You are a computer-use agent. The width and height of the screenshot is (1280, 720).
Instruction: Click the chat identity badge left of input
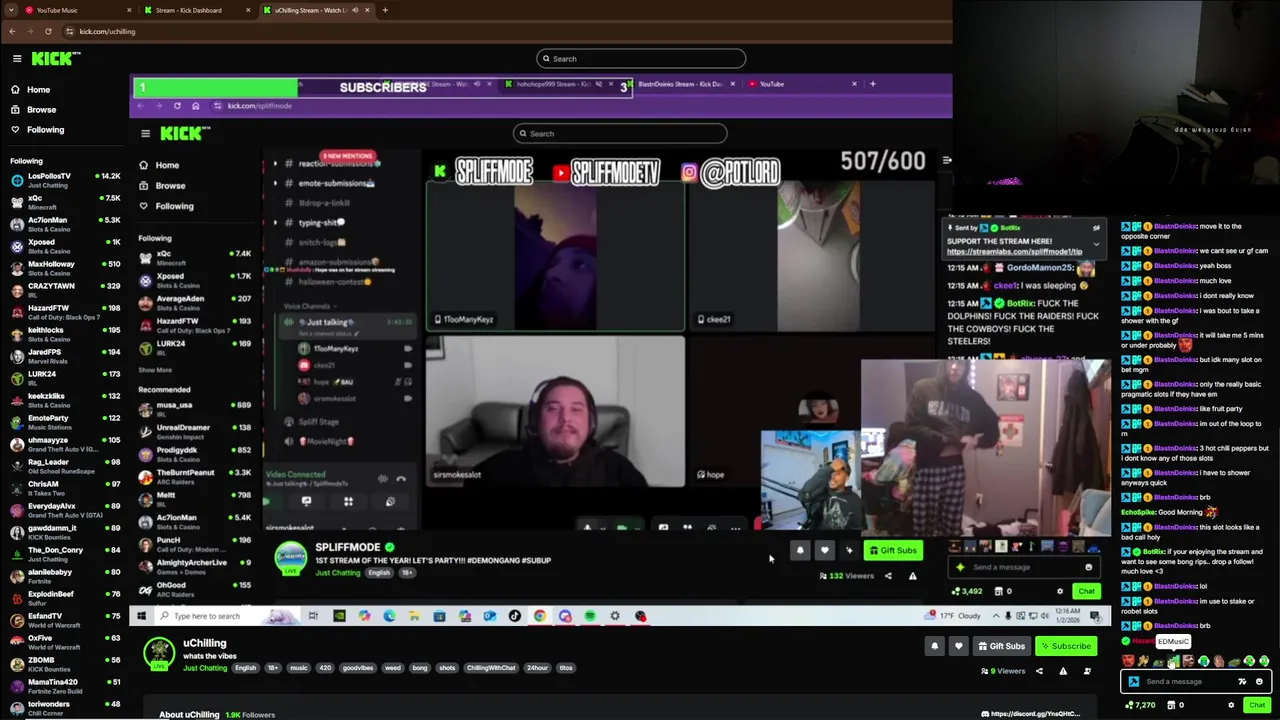[1133, 682]
